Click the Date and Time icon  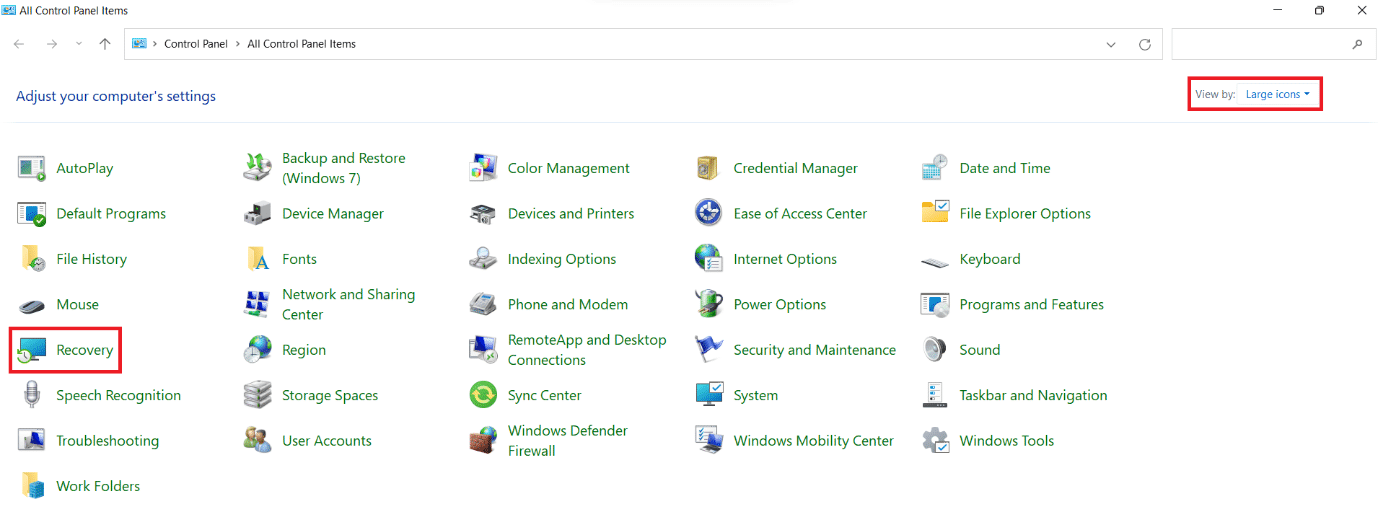point(935,169)
